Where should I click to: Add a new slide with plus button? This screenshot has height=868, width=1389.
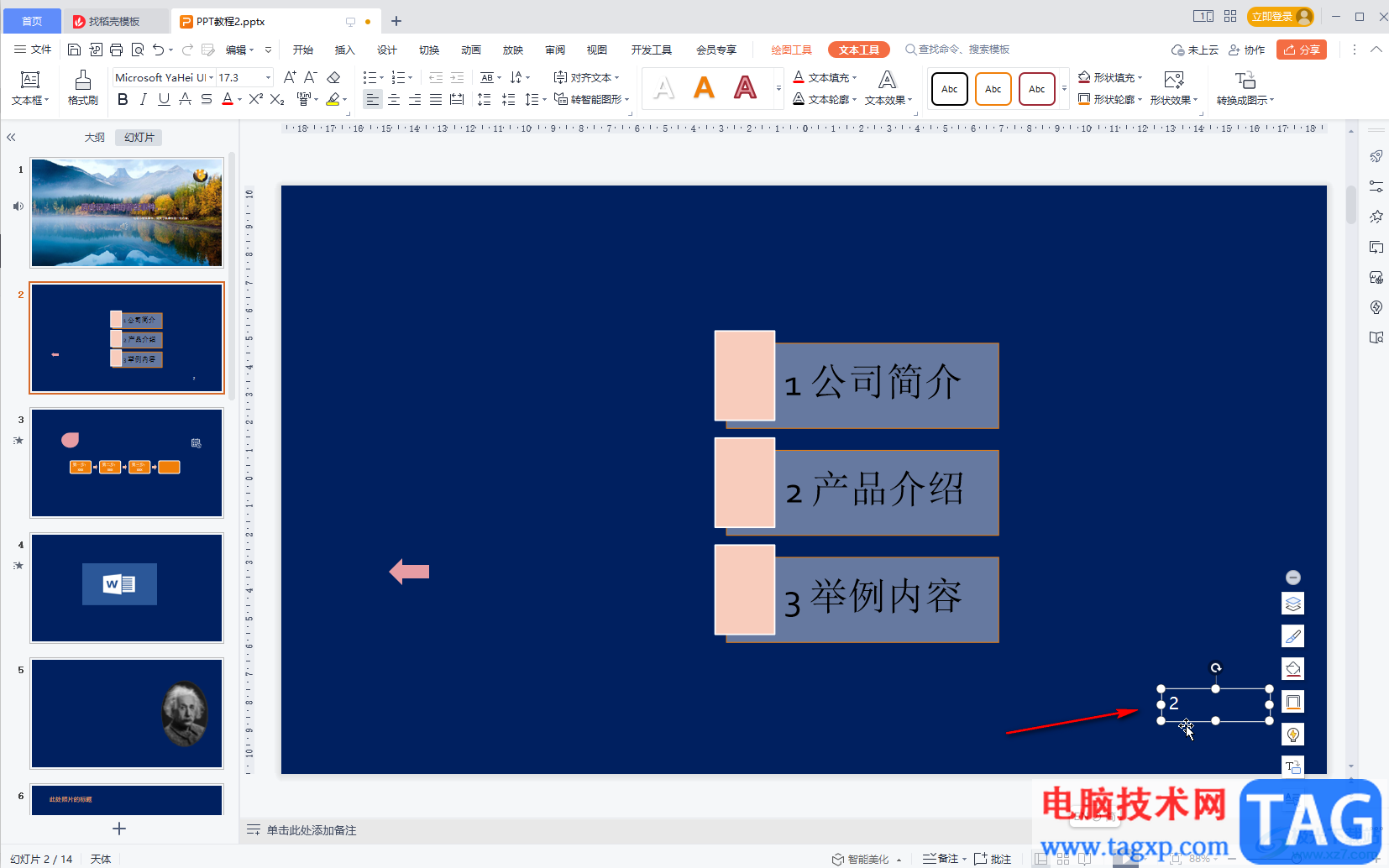[119, 829]
